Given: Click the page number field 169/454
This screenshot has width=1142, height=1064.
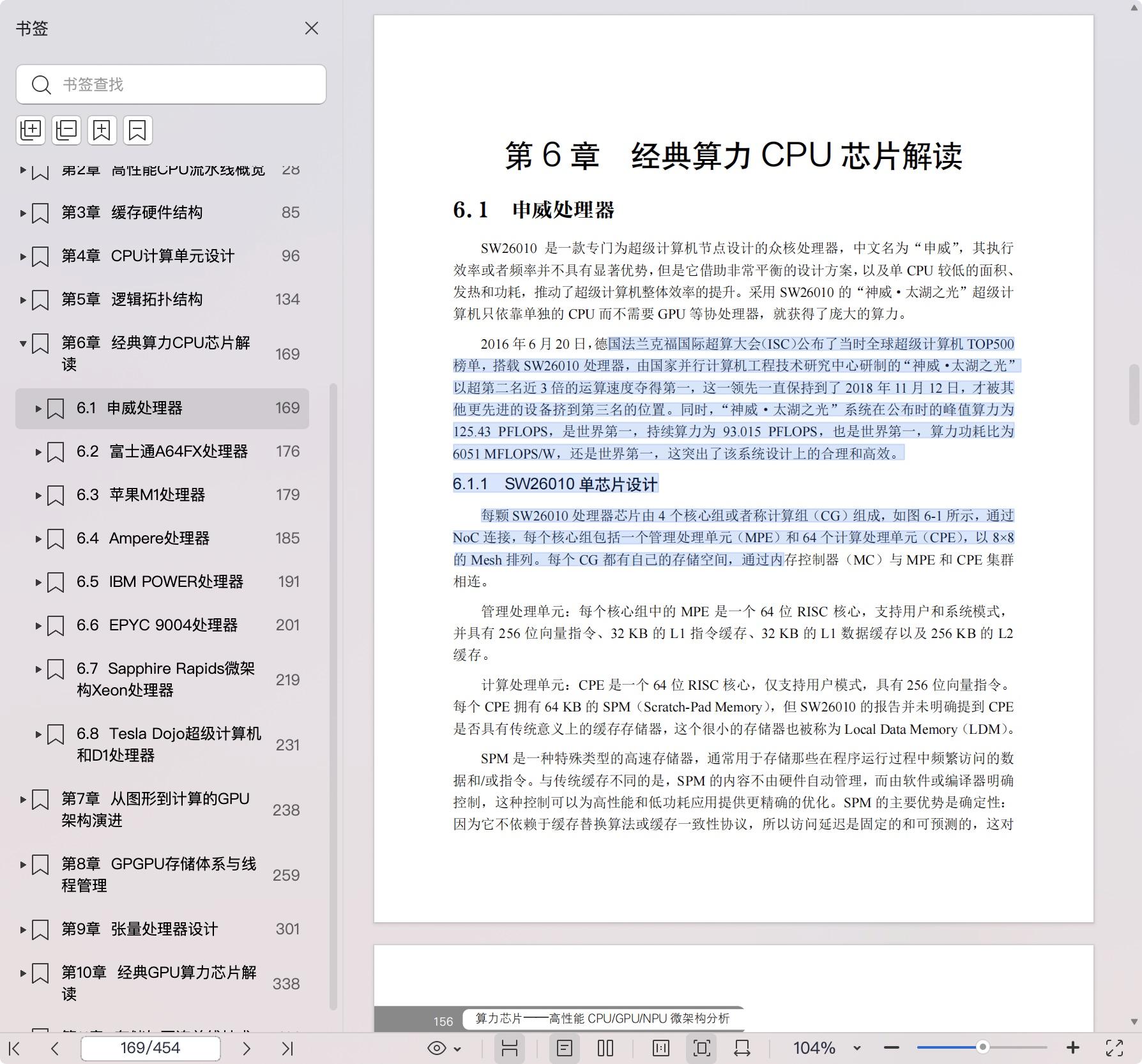Looking at the screenshot, I should 151,1048.
